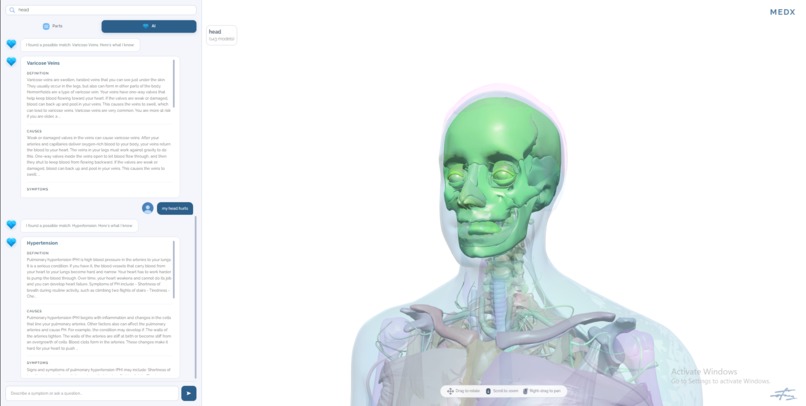Click the heart avatar beside the Hypertension match message

[11, 225]
